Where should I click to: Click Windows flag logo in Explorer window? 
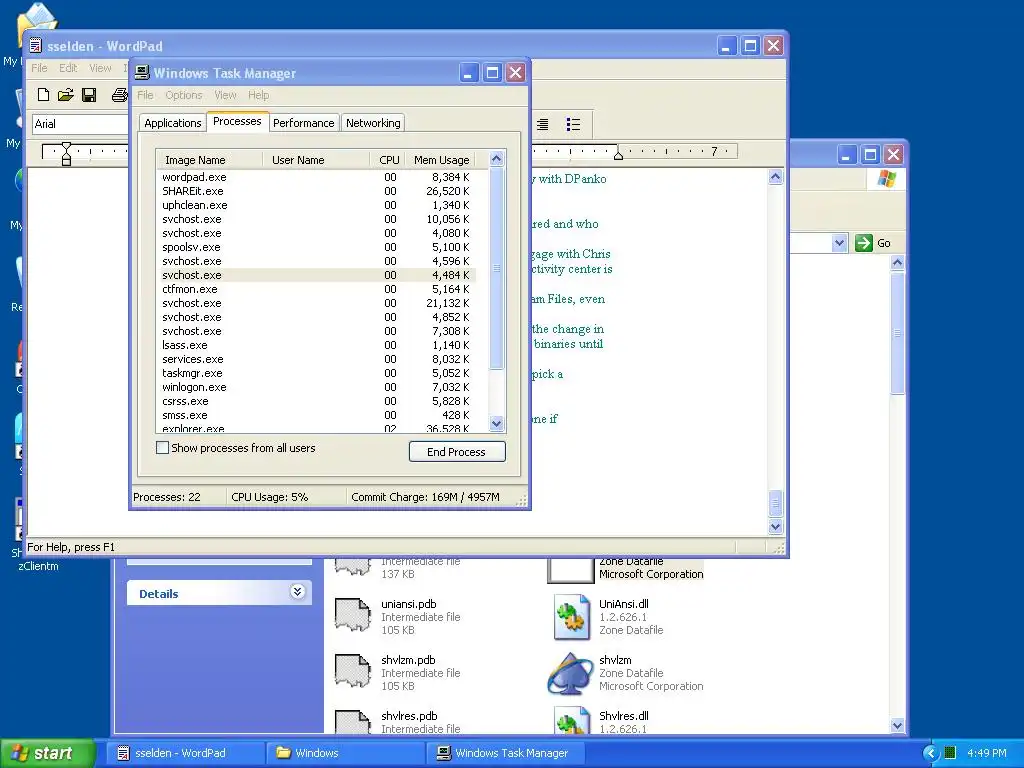886,178
